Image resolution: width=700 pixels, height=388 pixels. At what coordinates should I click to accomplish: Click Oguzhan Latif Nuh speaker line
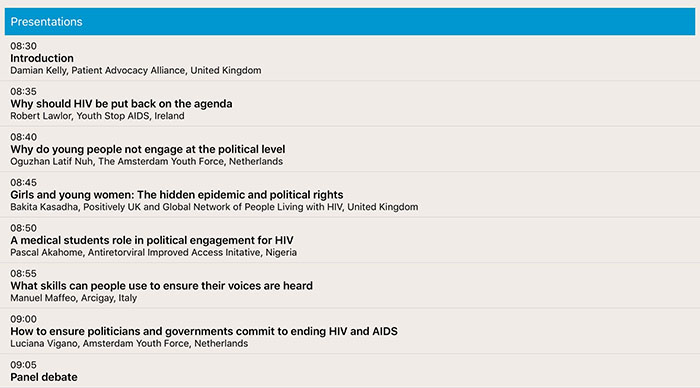(146, 162)
